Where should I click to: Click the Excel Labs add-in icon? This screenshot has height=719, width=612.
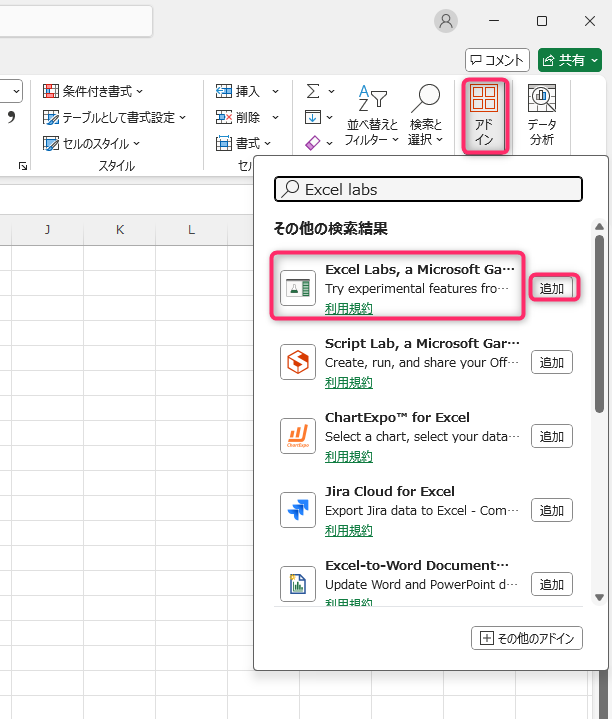297,288
